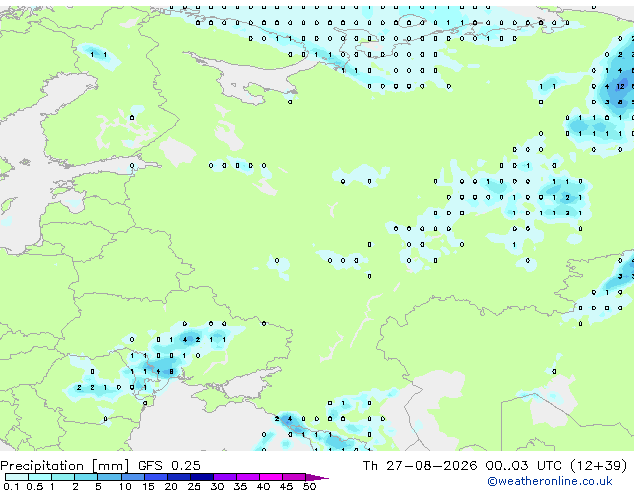634x490 pixels.
Task: Click the '12' precipitation value on map
Action: pos(620,87)
